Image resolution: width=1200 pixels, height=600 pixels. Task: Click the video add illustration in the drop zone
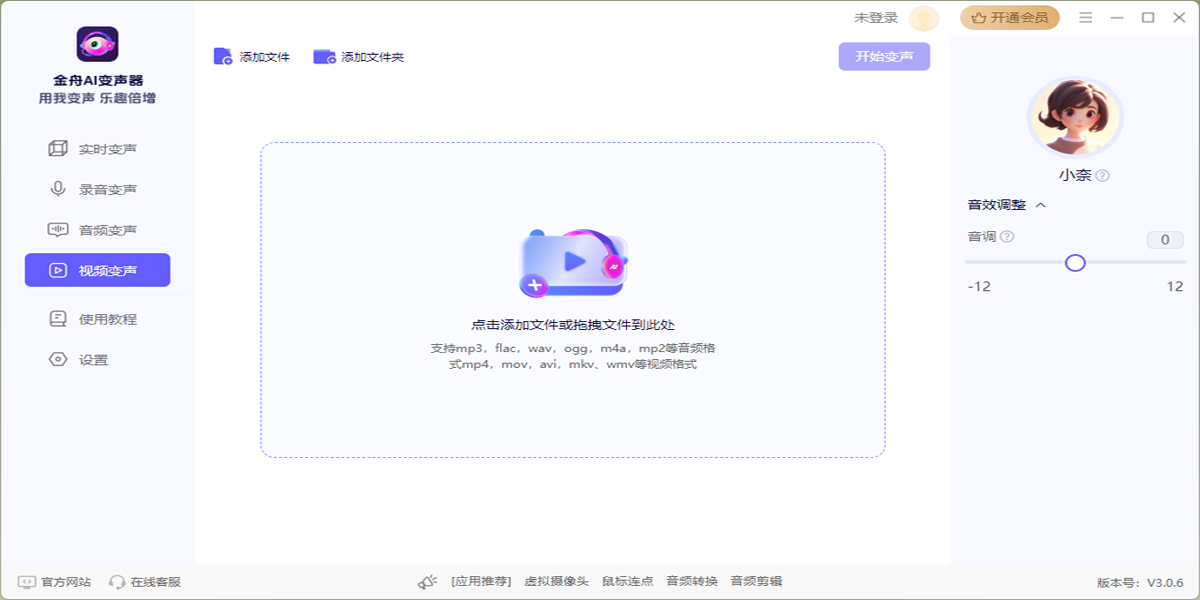pyautogui.click(x=573, y=264)
